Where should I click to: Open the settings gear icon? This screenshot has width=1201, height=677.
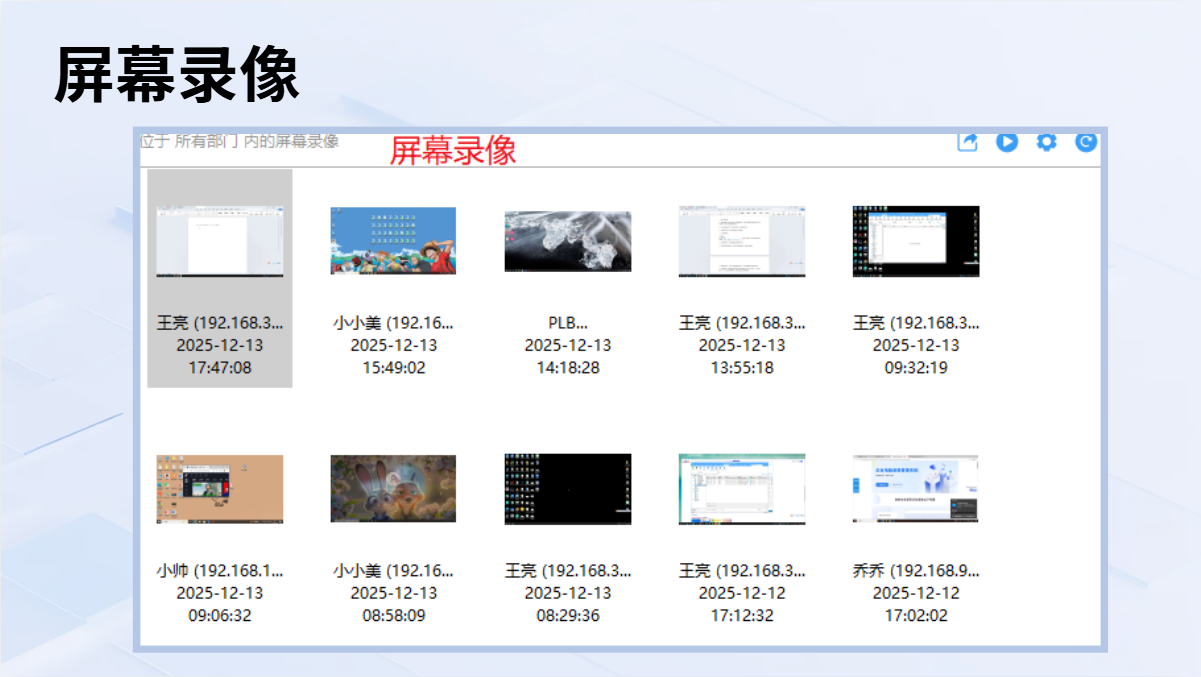pyautogui.click(x=1046, y=142)
